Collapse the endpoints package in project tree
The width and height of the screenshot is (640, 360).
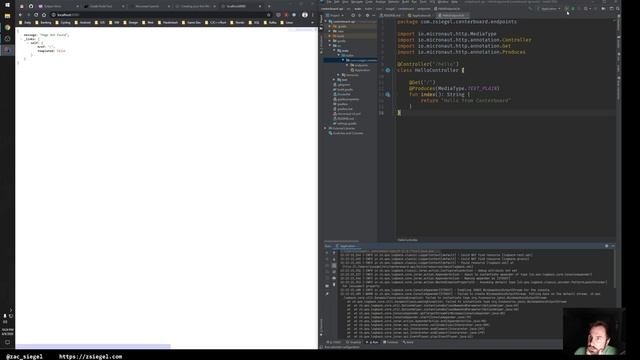[x=347, y=65]
